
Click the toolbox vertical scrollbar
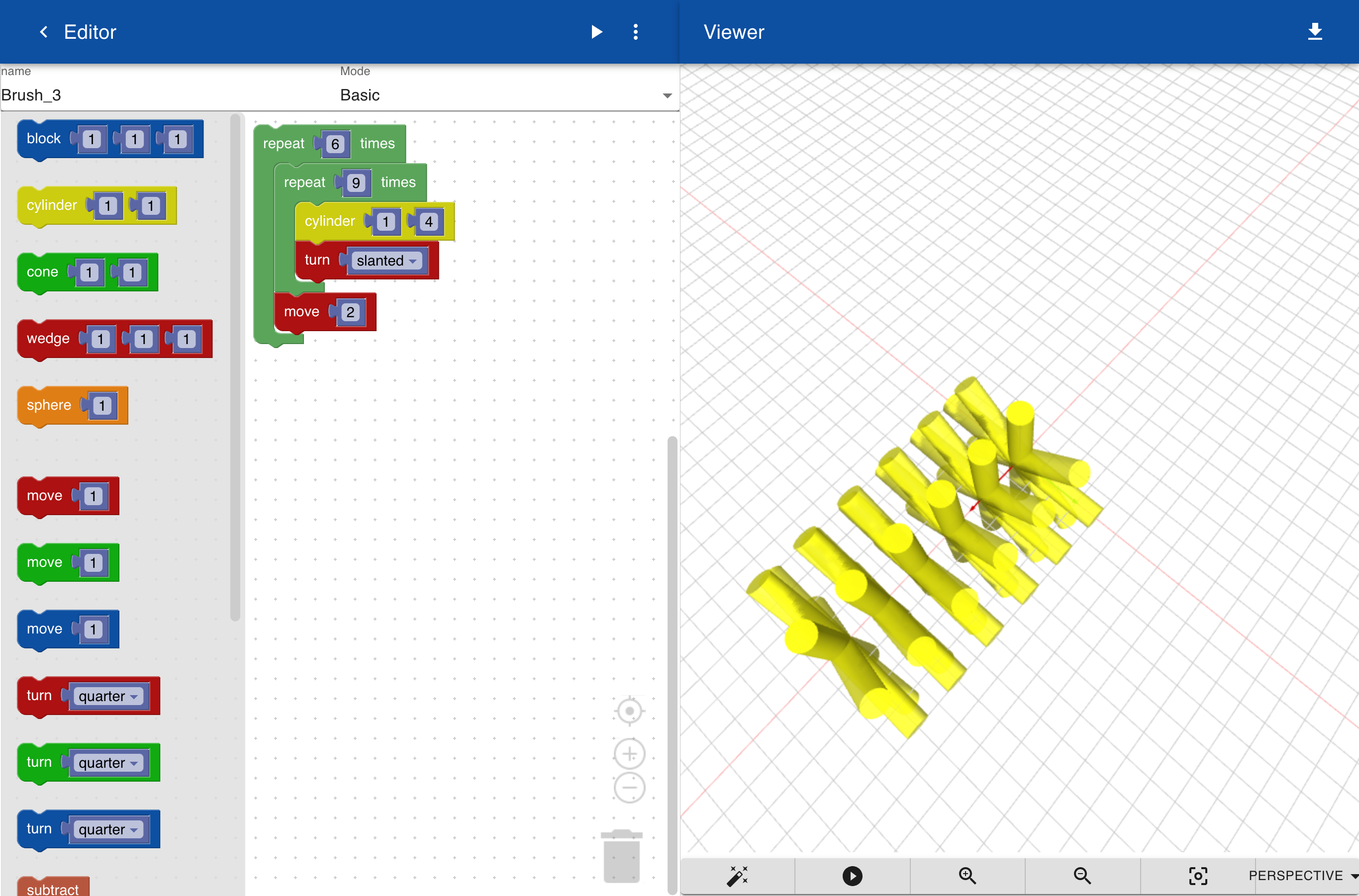[234, 367]
